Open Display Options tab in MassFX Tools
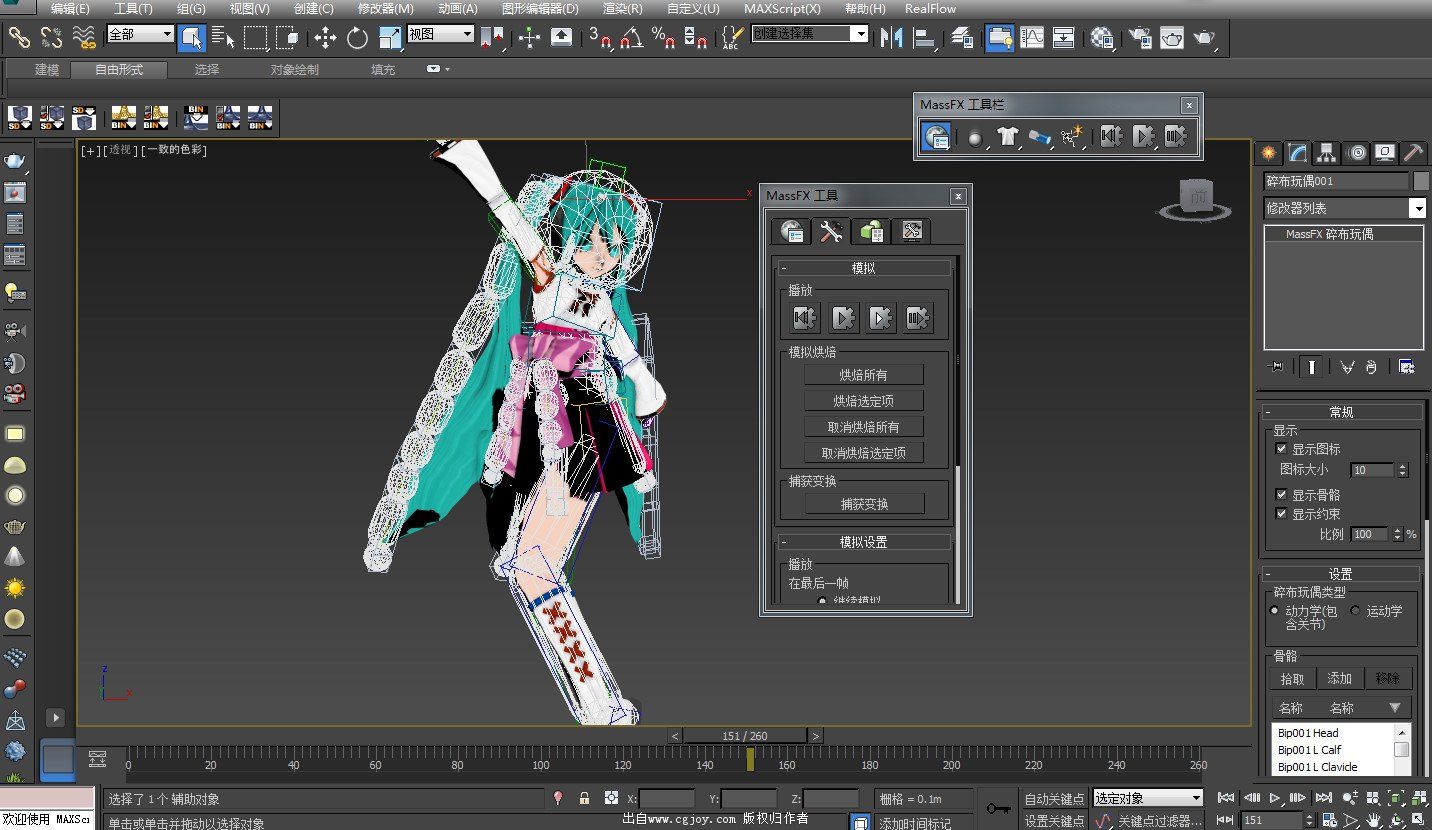The height and width of the screenshot is (830, 1432). [911, 232]
